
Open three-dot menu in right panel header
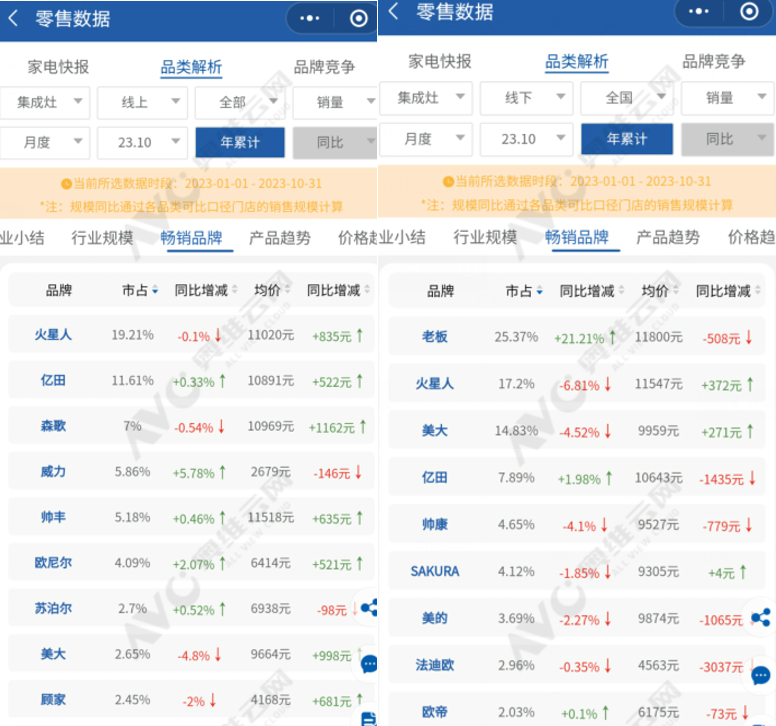(698, 11)
